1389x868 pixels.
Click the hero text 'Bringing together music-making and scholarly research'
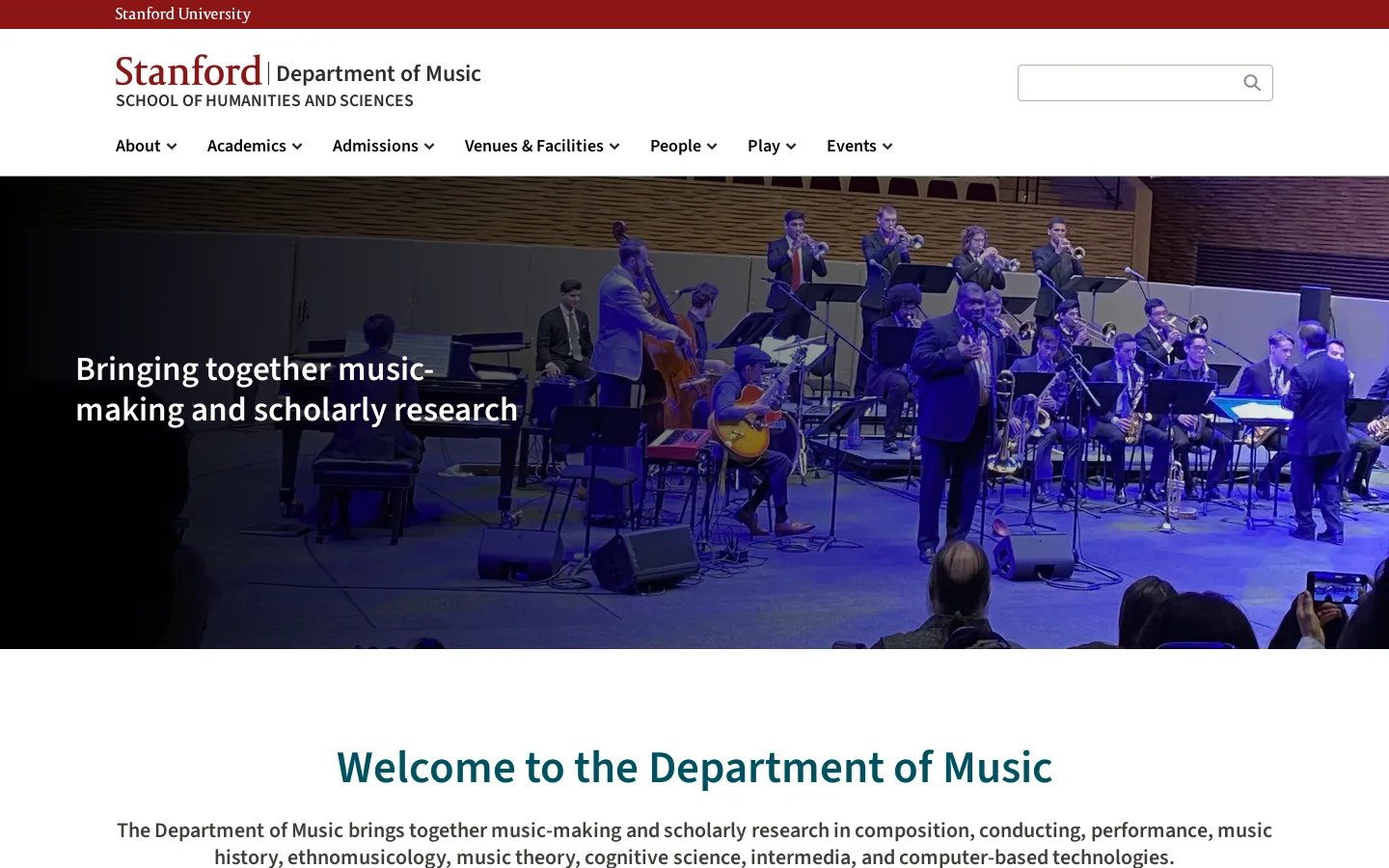[297, 389]
